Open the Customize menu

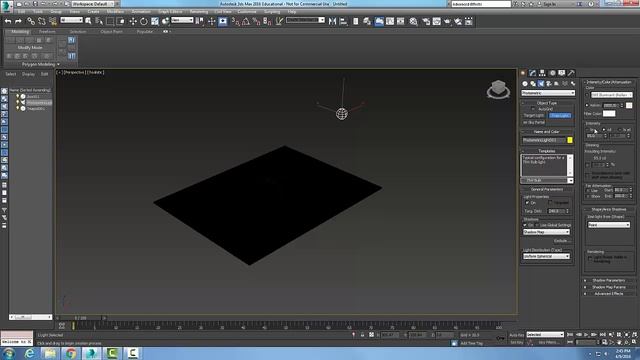pyautogui.click(x=247, y=11)
